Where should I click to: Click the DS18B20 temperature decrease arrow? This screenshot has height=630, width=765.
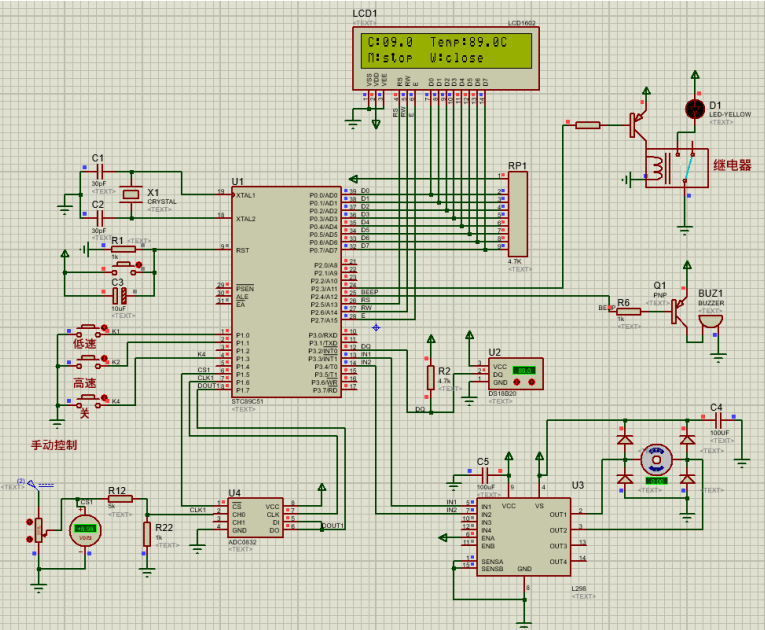[517, 382]
